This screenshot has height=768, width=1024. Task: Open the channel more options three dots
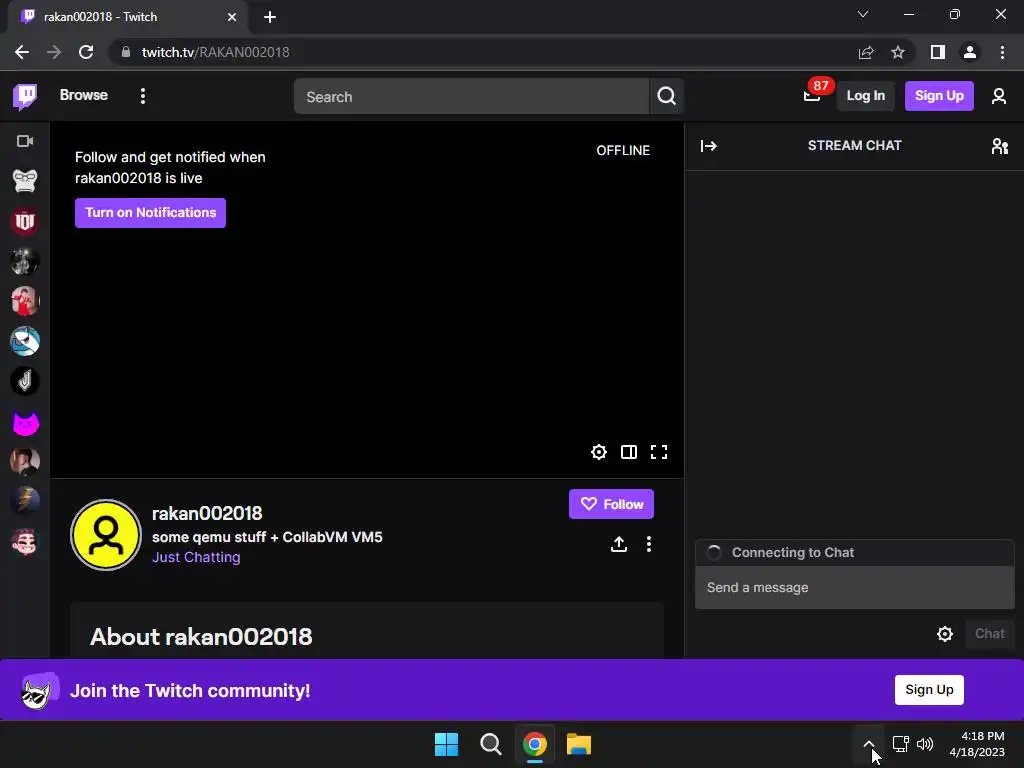[x=648, y=544]
